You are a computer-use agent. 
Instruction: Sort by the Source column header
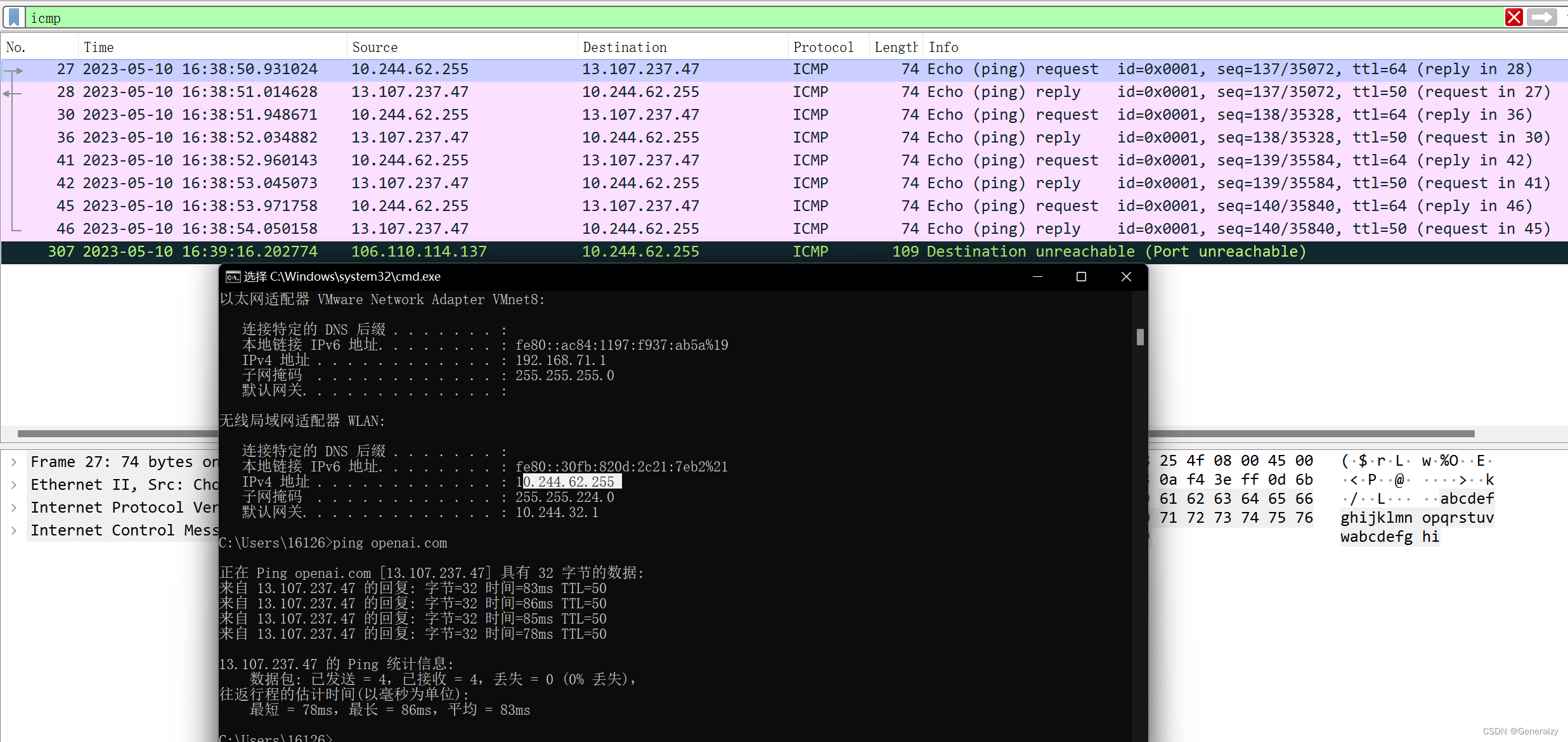click(x=375, y=48)
